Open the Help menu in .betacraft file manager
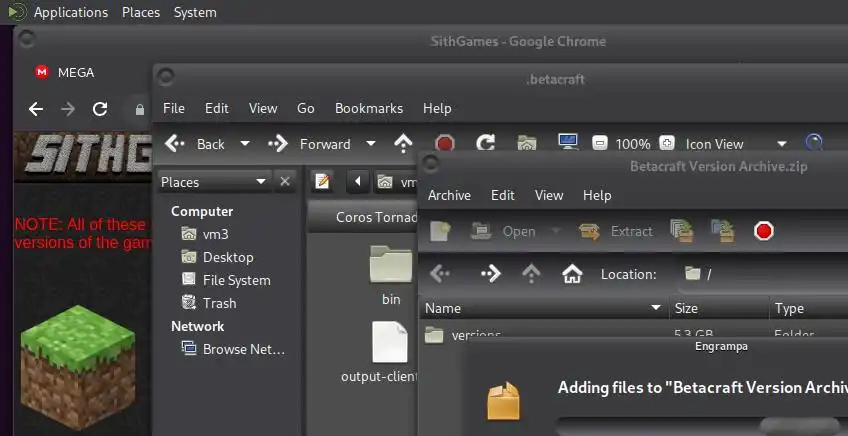The image size is (848, 436). pyautogui.click(x=437, y=108)
